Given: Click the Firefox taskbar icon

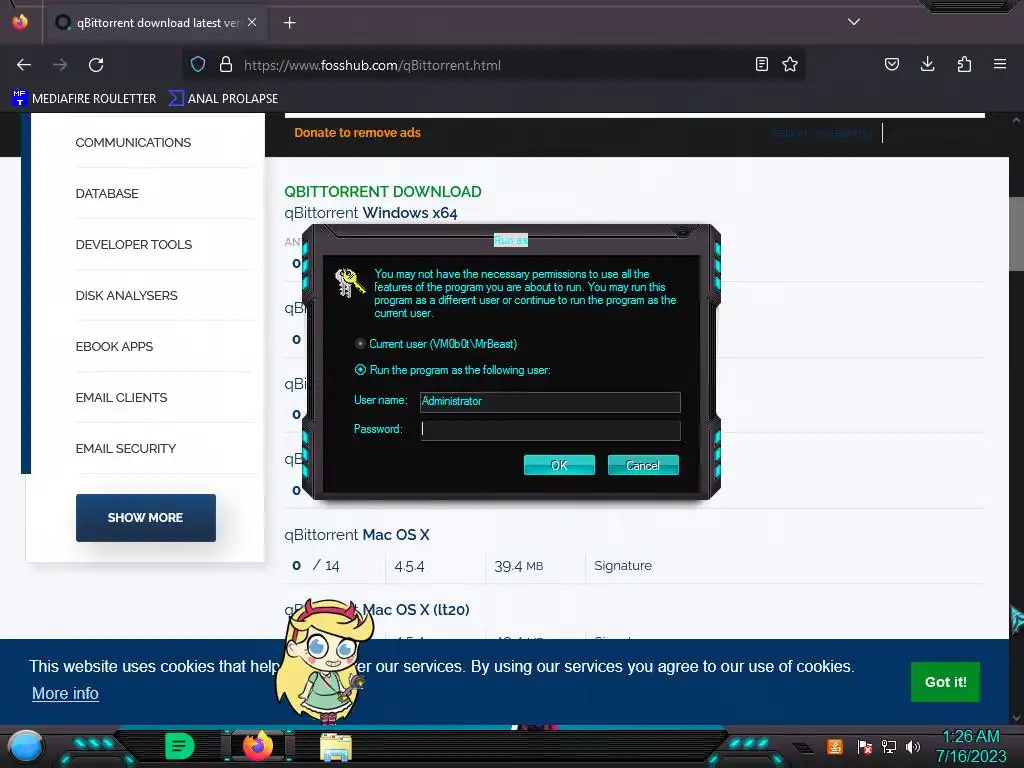Looking at the screenshot, I should point(258,746).
